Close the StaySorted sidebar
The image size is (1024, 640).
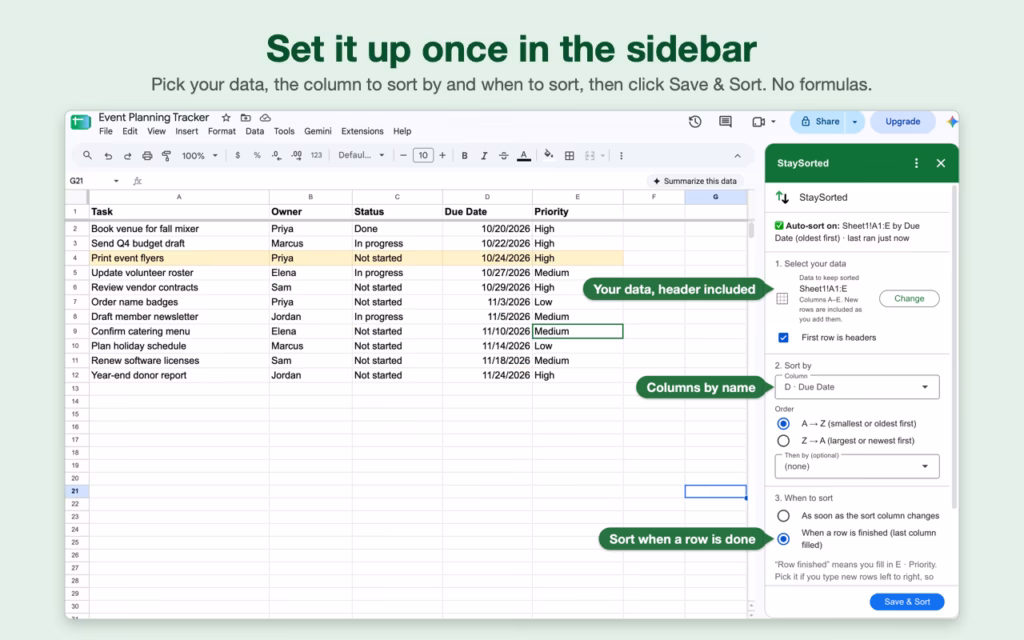click(x=940, y=163)
